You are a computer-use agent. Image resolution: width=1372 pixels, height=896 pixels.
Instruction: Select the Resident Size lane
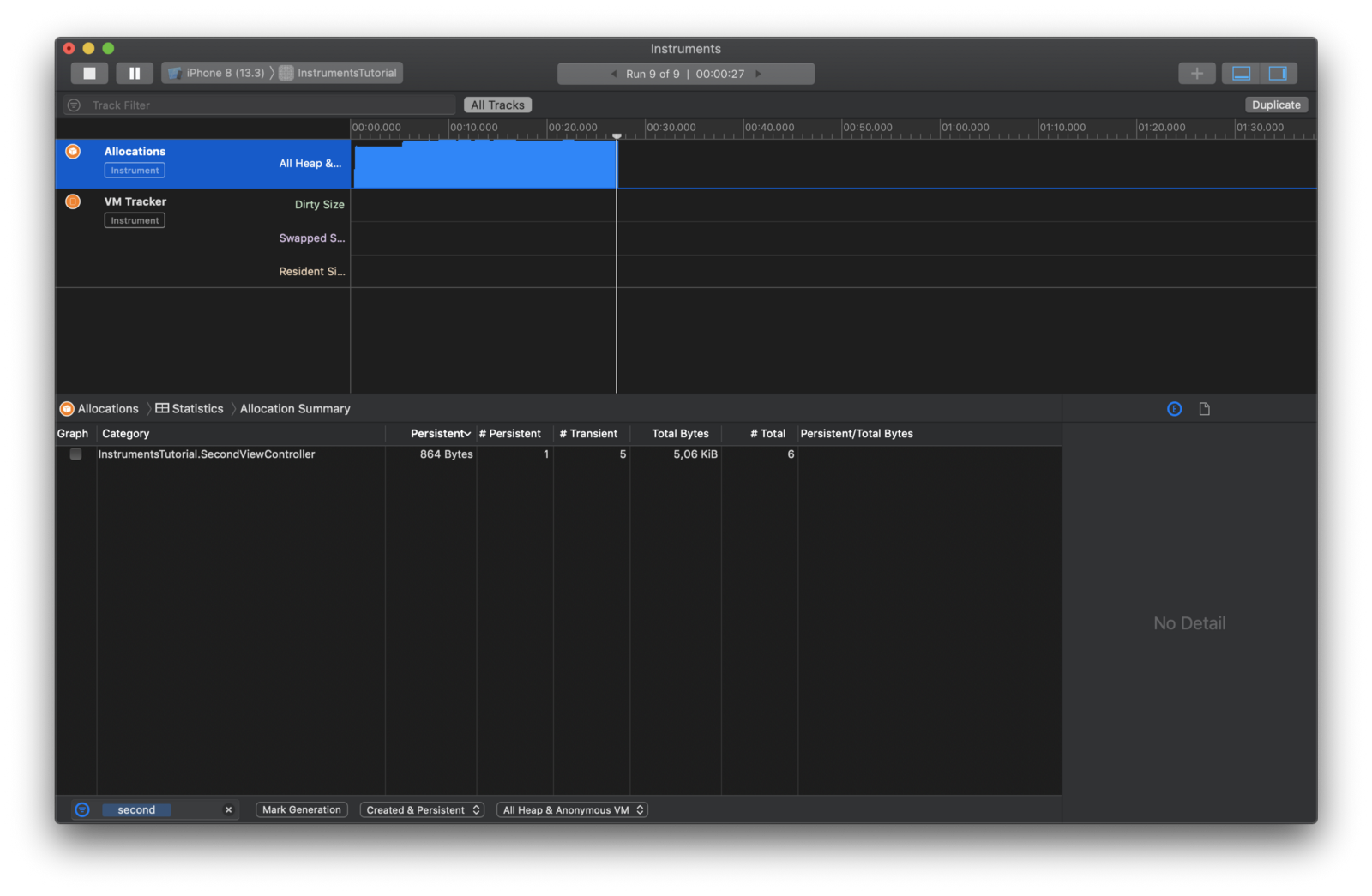point(311,272)
